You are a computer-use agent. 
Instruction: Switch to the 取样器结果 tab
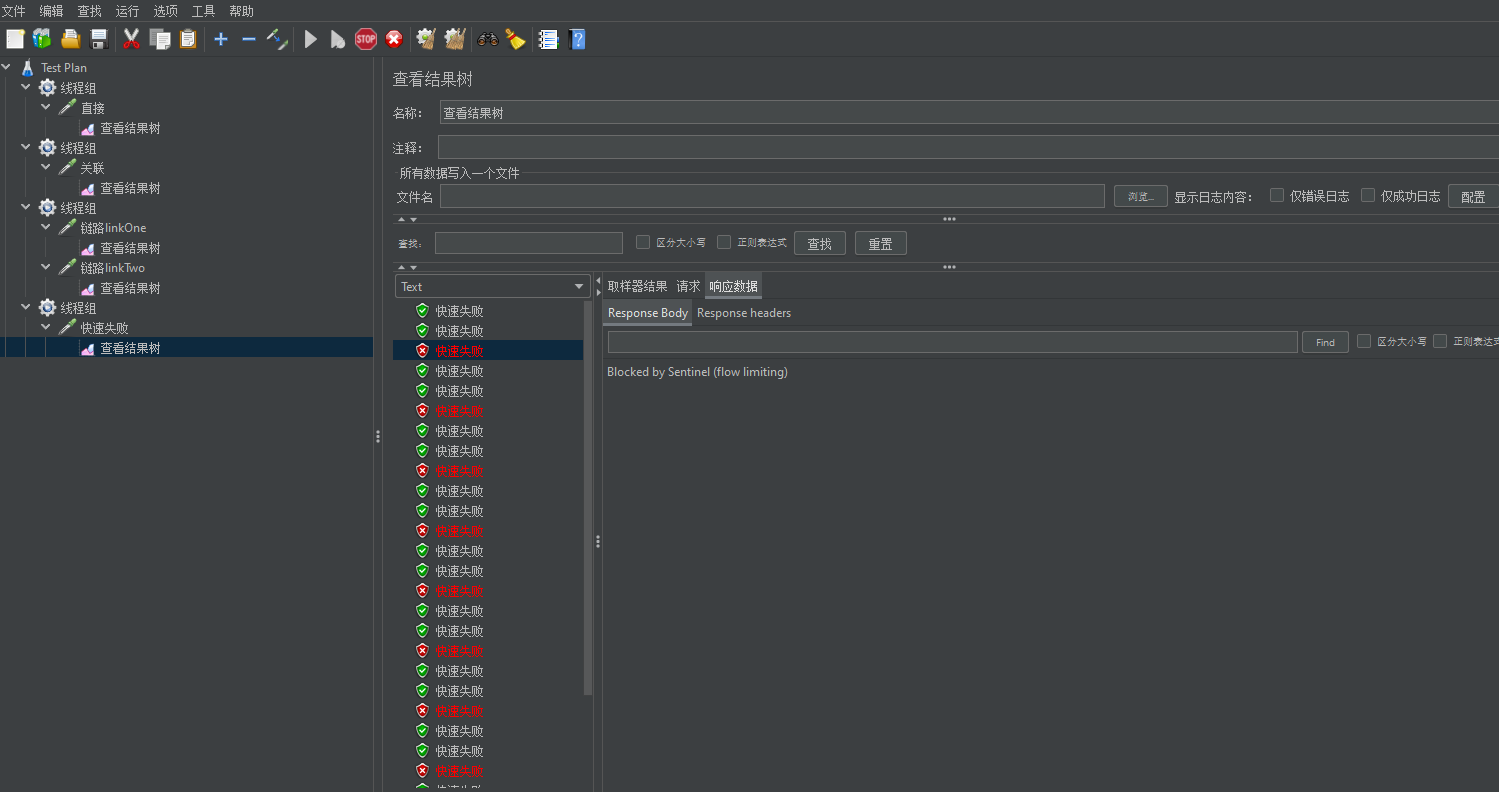click(637, 286)
